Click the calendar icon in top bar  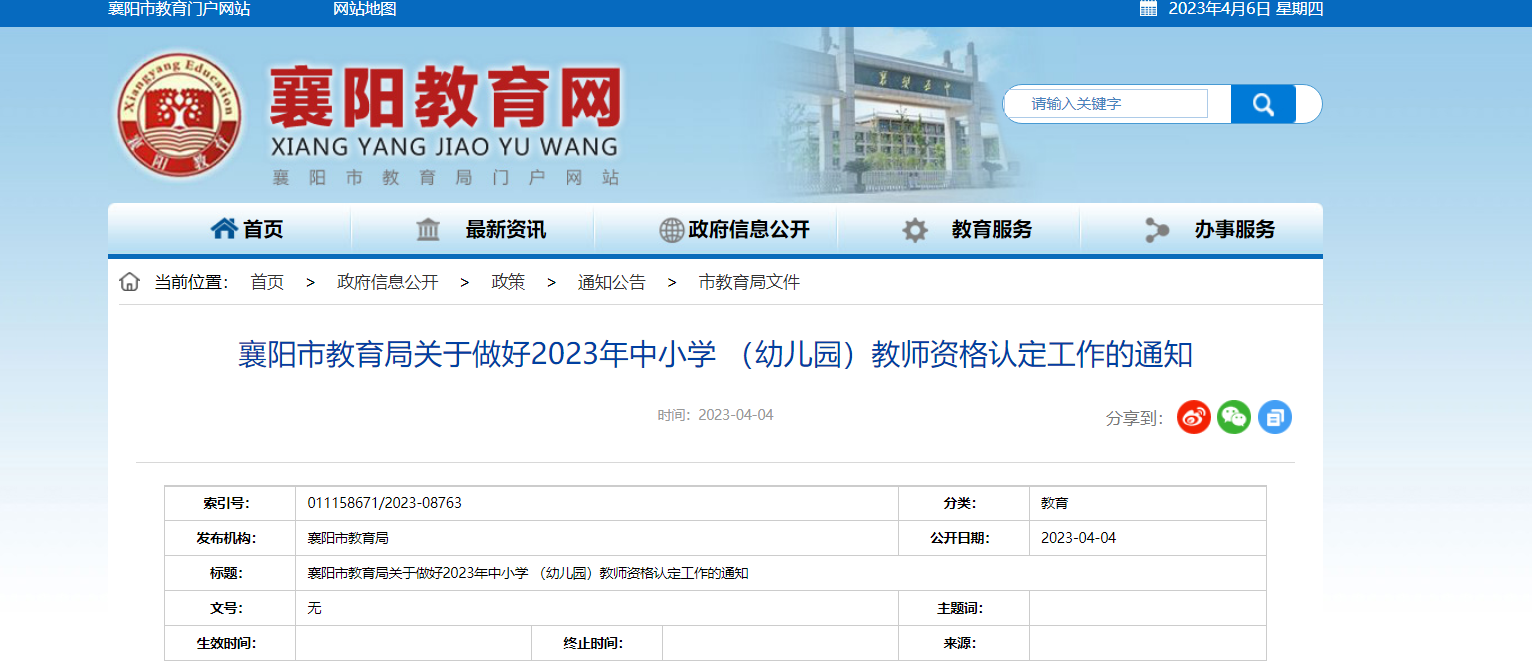[1148, 9]
